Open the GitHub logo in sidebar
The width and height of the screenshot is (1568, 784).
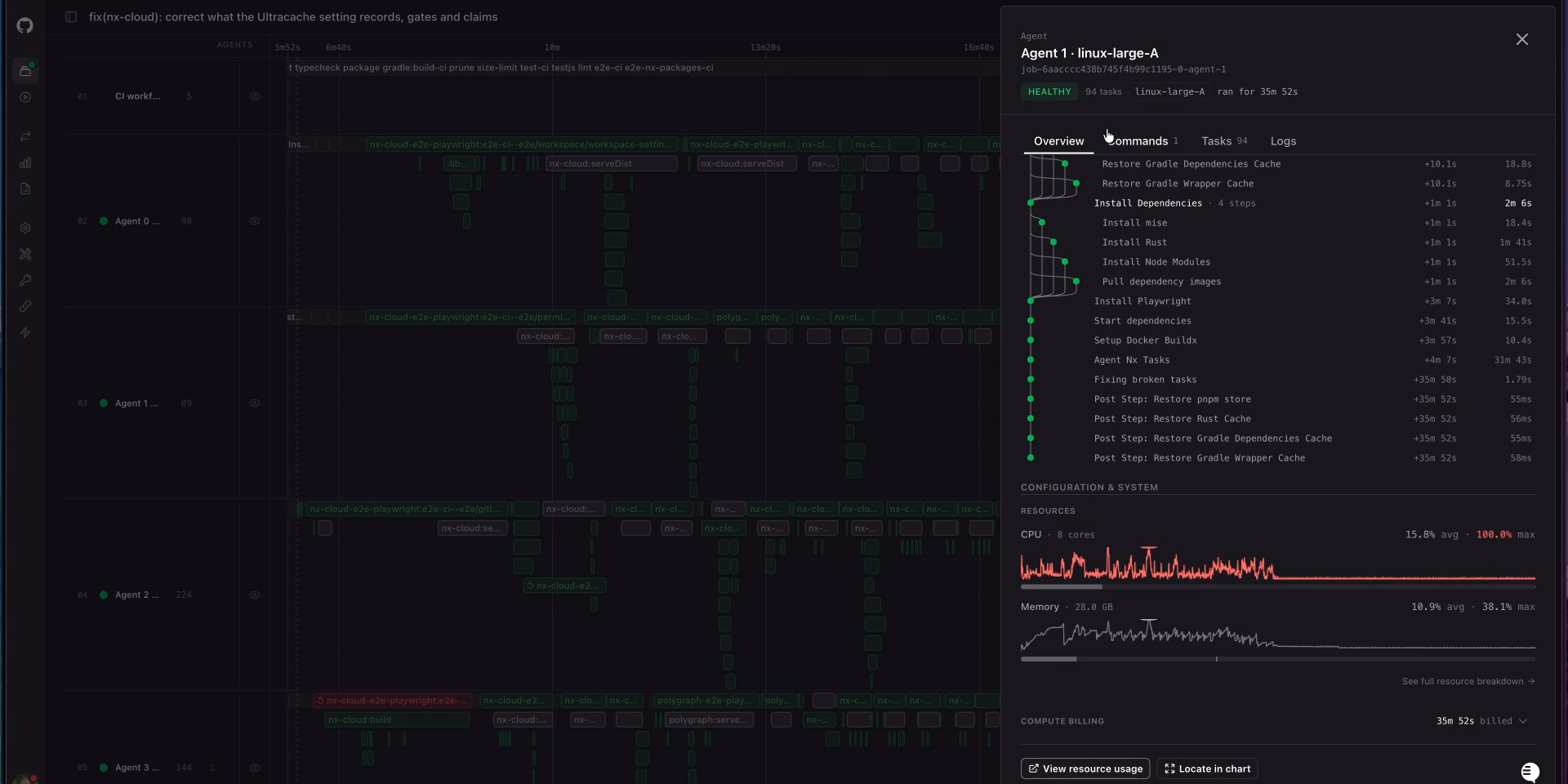click(24, 25)
